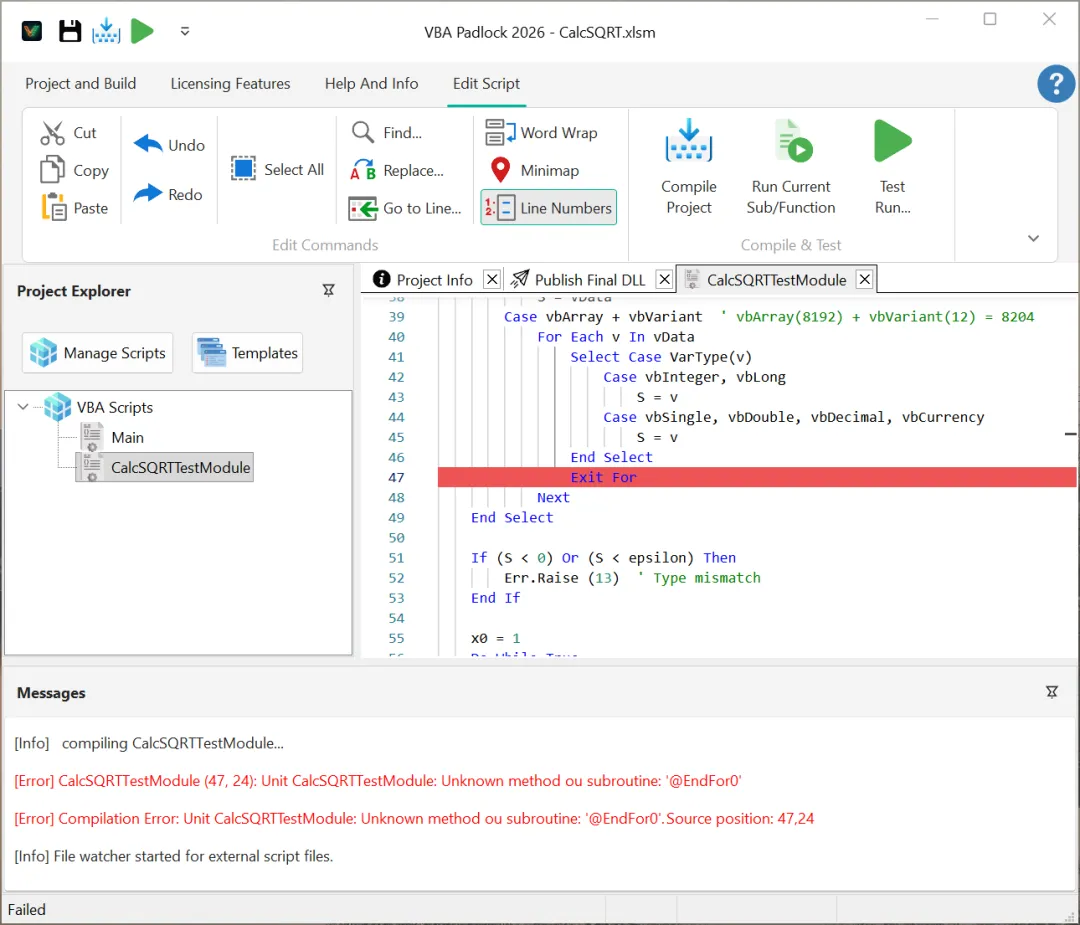Open the Help And Info ribbon tab
Viewport: 1080px width, 925px height.
click(x=371, y=84)
